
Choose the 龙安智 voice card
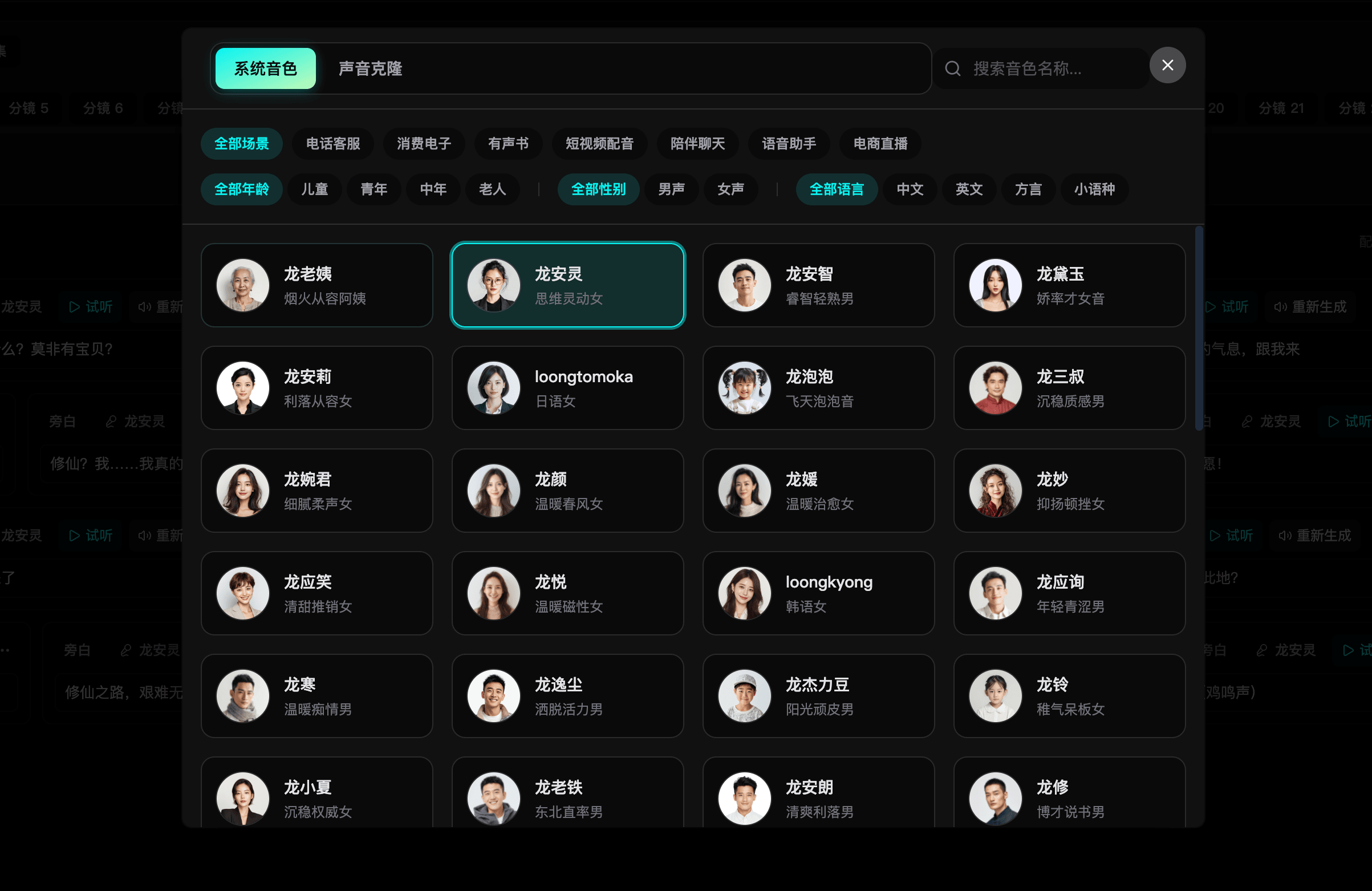pyautogui.click(x=819, y=285)
